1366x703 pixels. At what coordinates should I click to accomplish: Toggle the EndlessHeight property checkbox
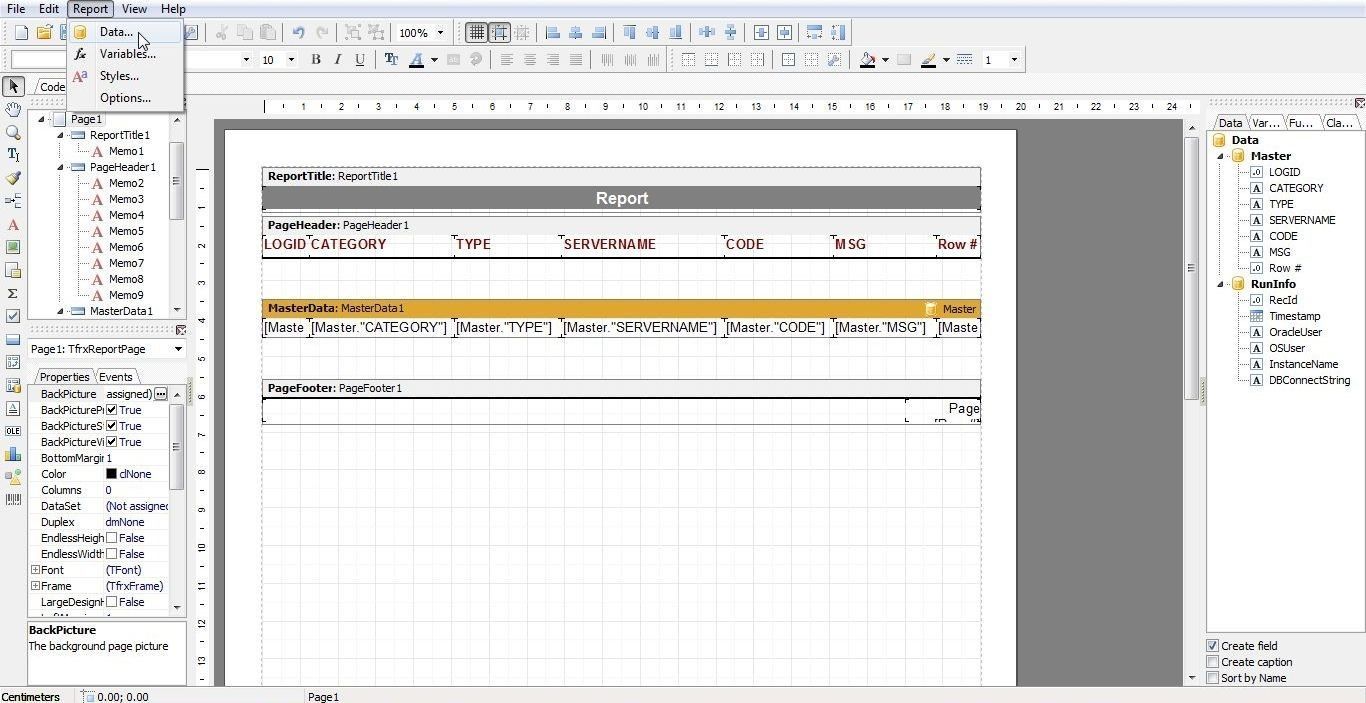pos(112,538)
